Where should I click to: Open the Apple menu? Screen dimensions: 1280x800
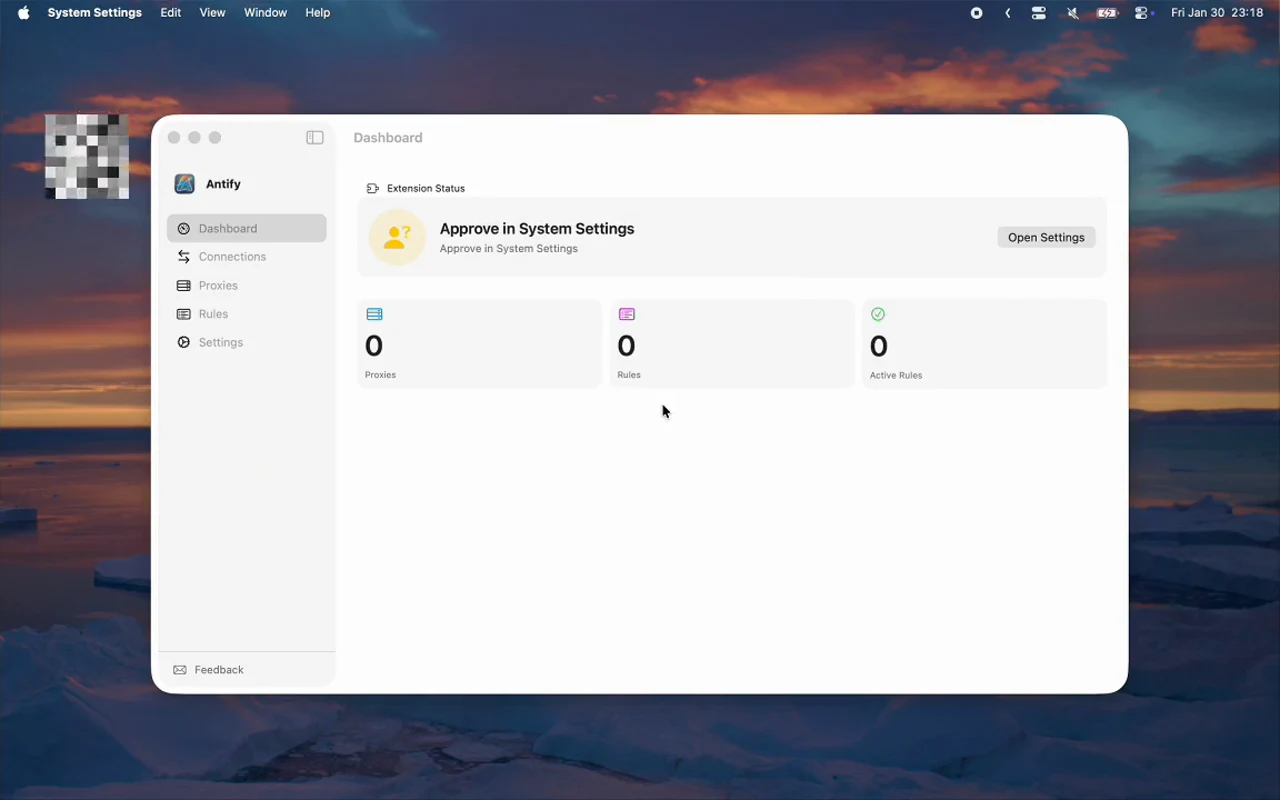(24, 13)
